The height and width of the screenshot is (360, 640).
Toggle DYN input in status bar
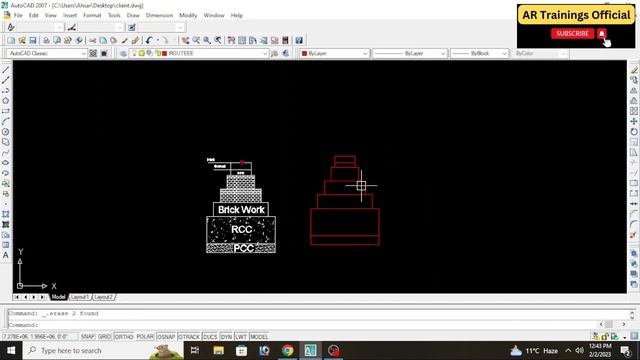226,337
